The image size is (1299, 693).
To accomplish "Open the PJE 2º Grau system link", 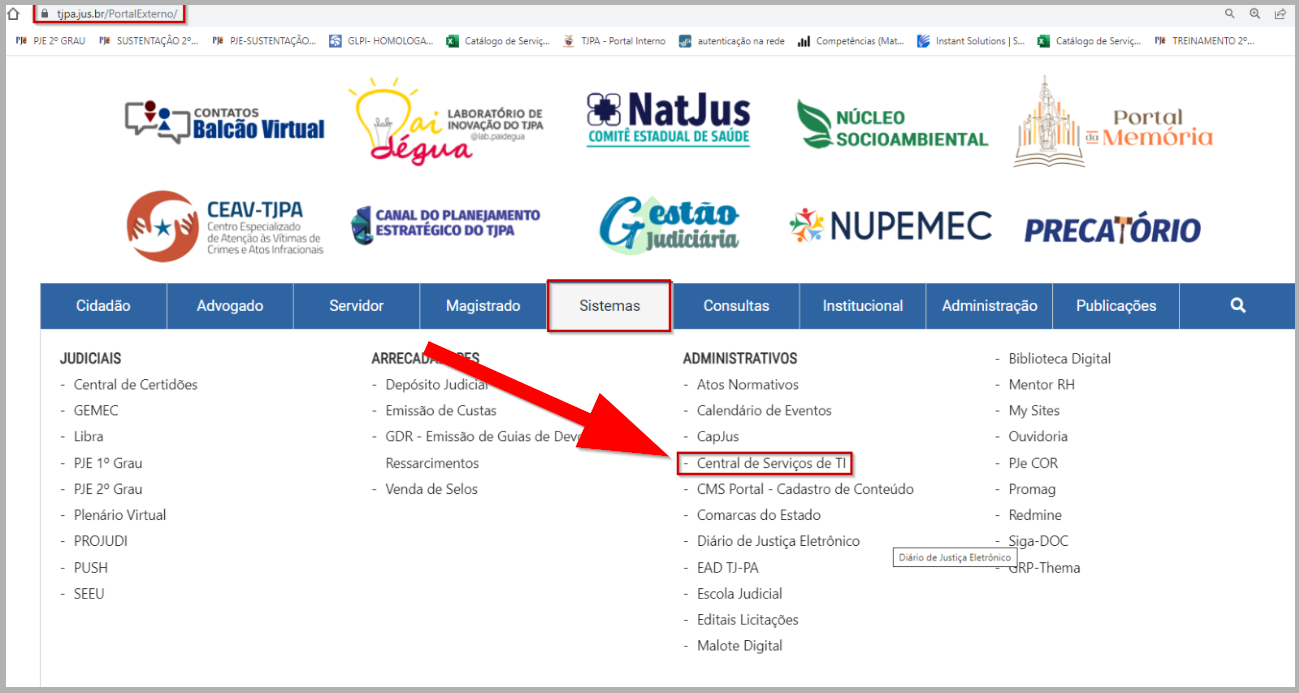I will (x=108, y=489).
